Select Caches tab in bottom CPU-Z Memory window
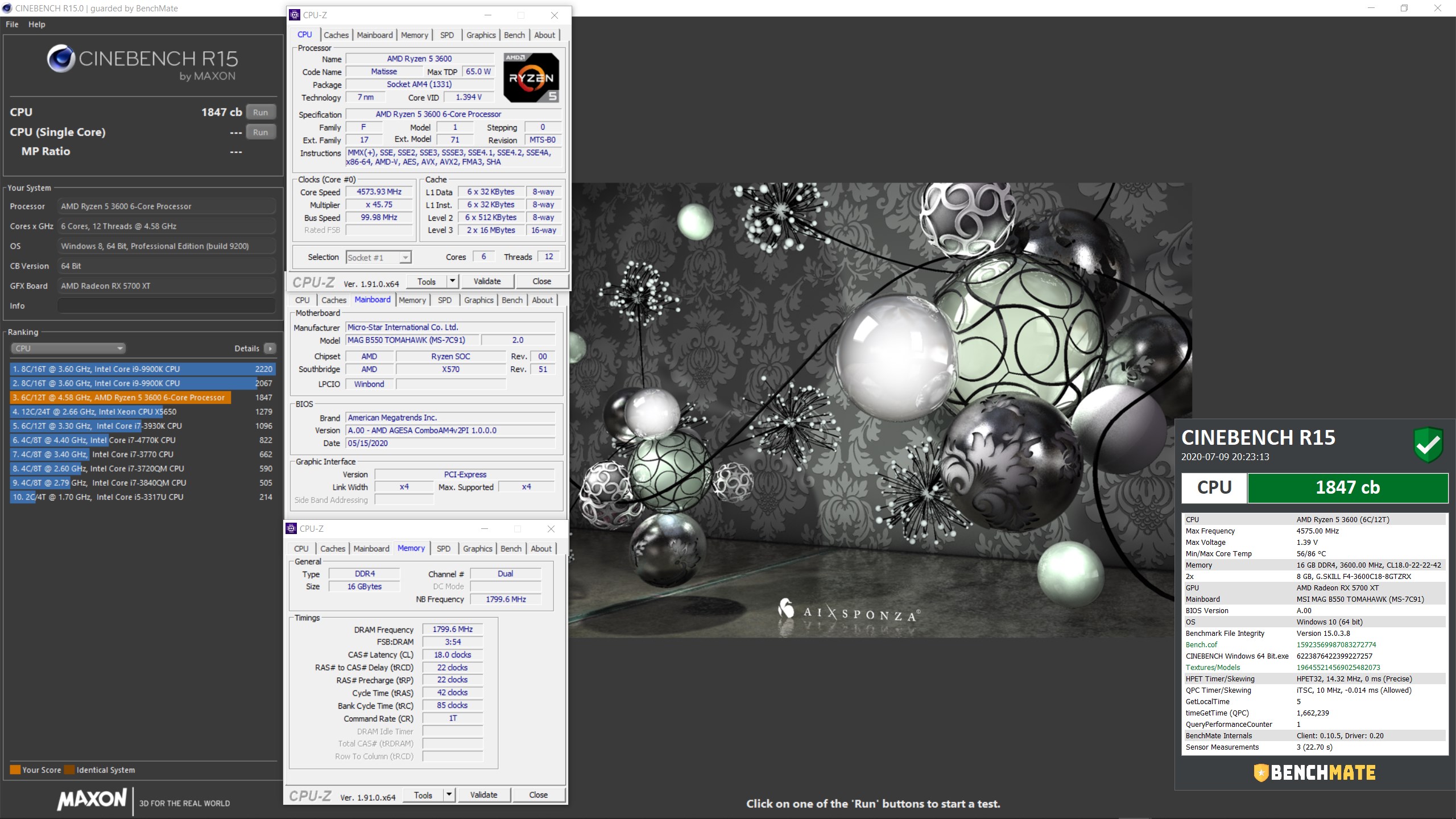 pos(333,549)
